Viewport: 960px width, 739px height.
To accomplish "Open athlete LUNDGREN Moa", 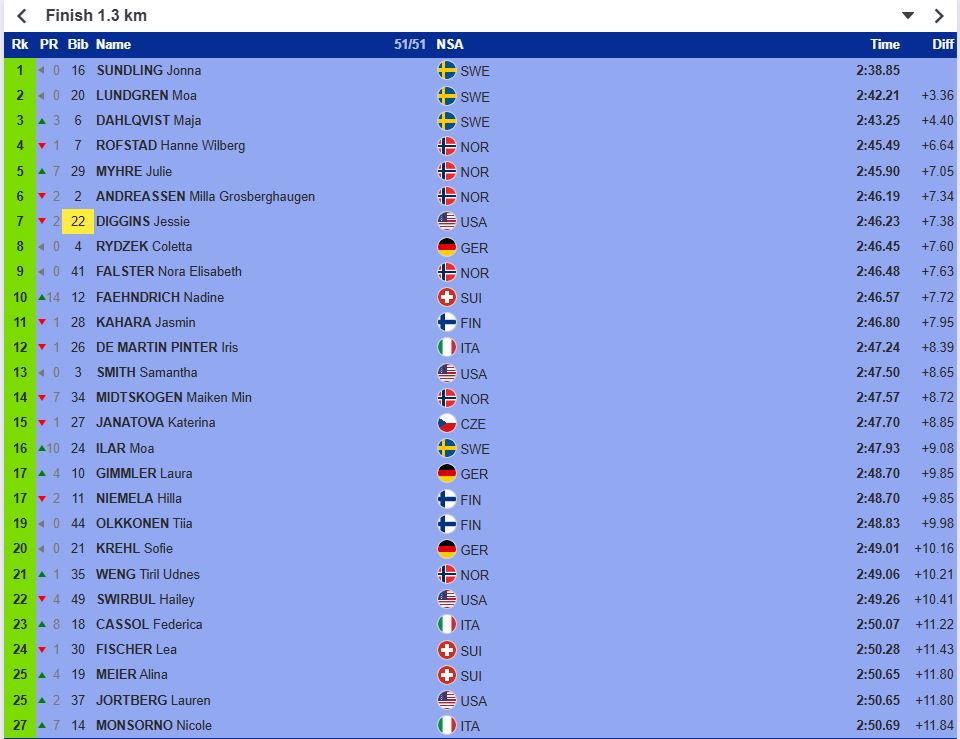I will pos(146,96).
